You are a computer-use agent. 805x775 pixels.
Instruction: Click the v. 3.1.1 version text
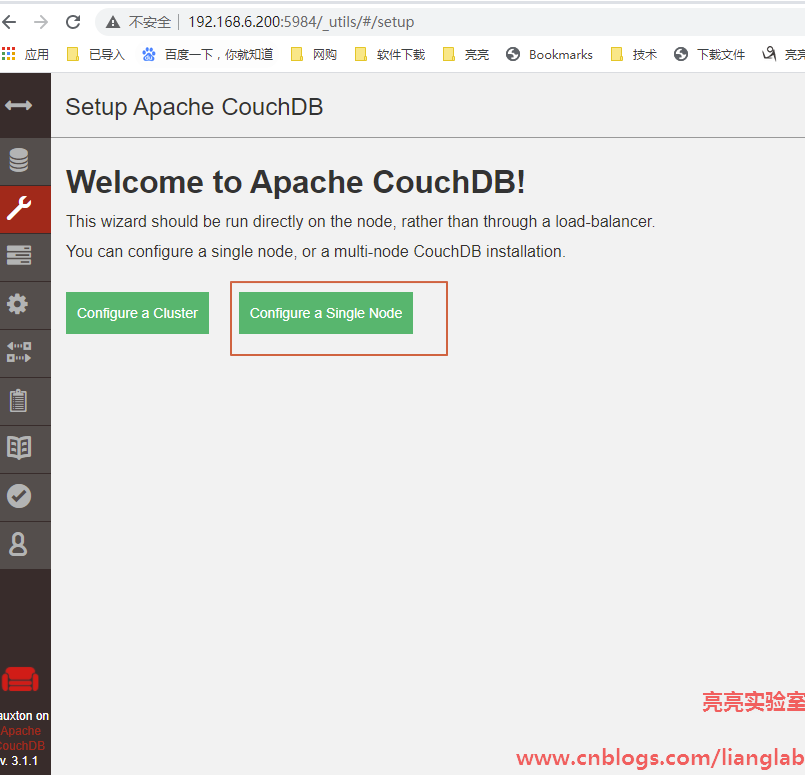[x=20, y=761]
